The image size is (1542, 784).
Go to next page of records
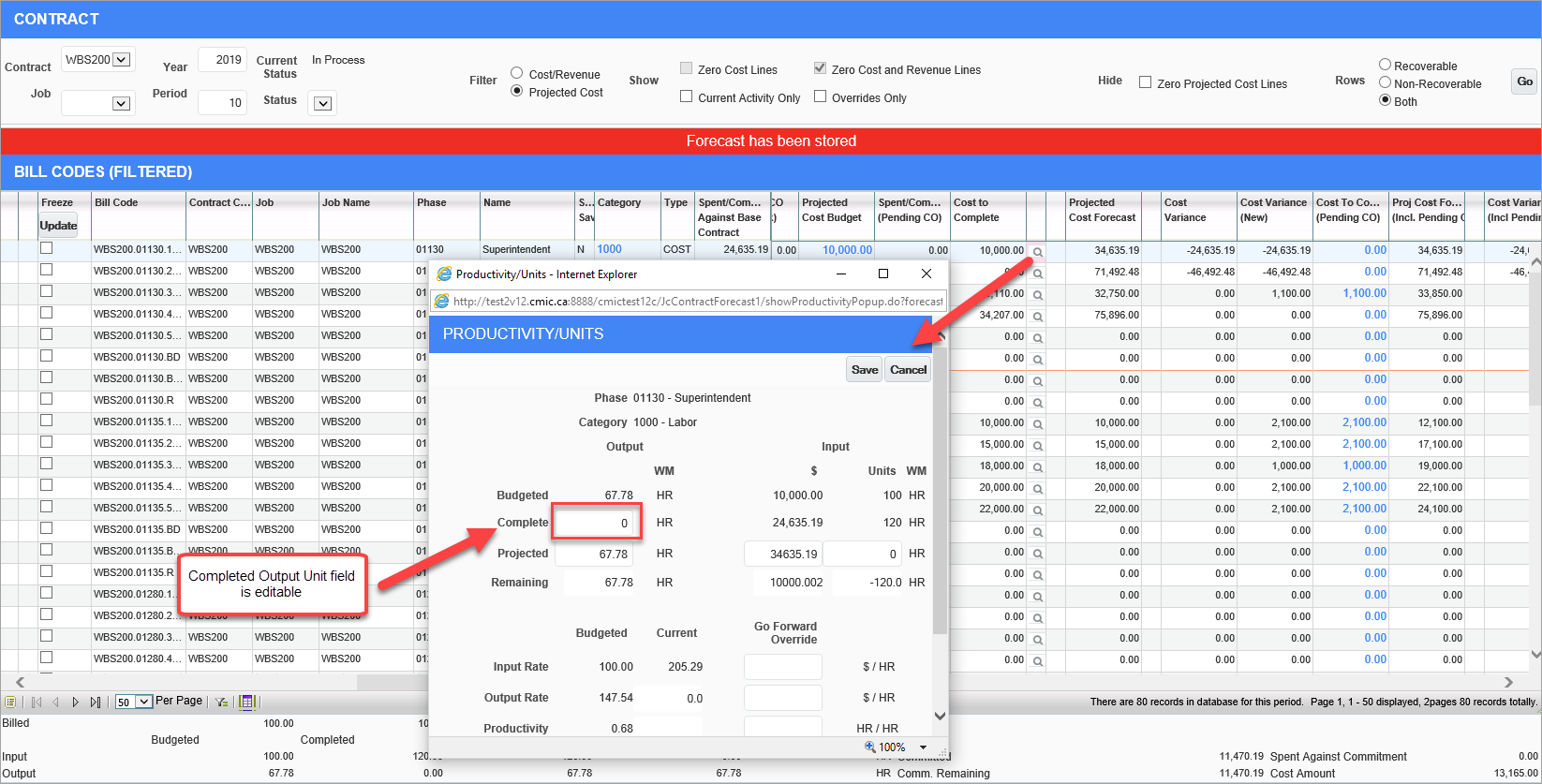[x=76, y=702]
